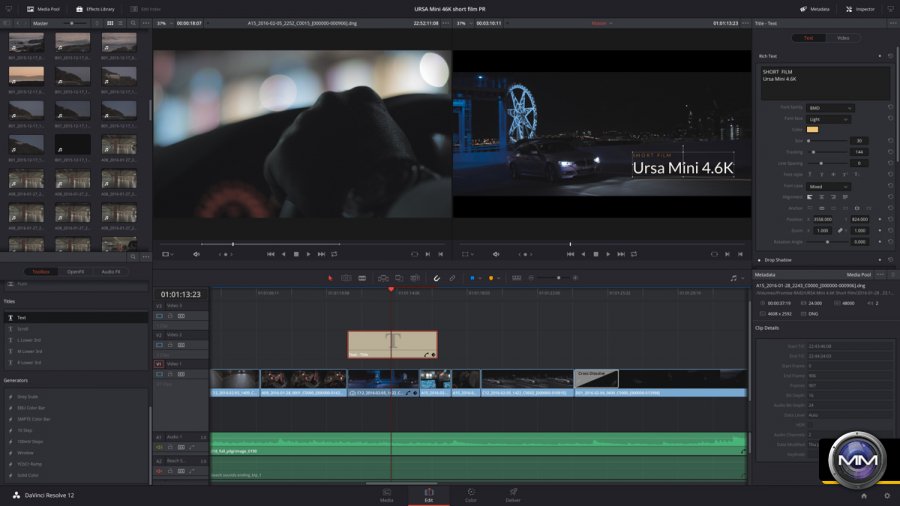The width and height of the screenshot is (900, 506).
Task: Open the Font Face Light dropdown
Action: (x=828, y=119)
